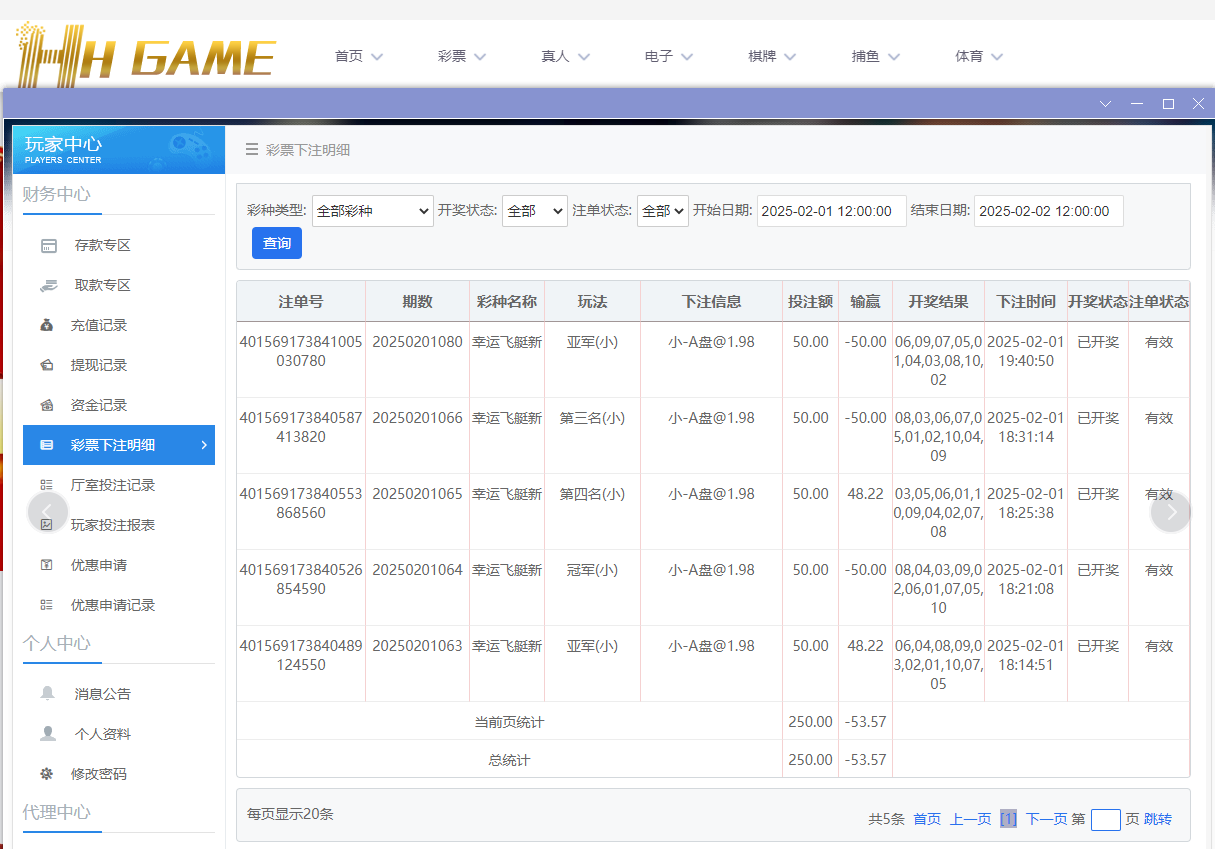Image resolution: width=1215 pixels, height=849 pixels.
Task: Click the 开始日期 start date field
Action: point(831,211)
